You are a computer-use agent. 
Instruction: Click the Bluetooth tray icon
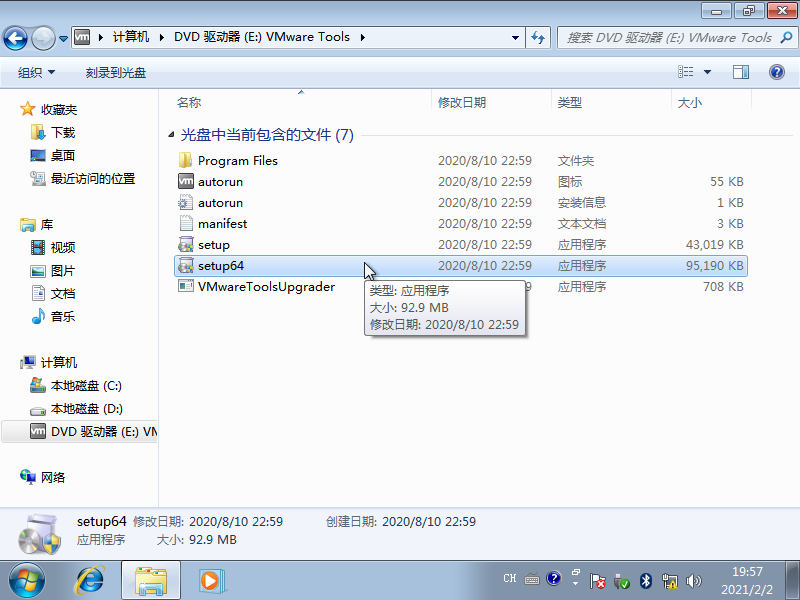(x=646, y=581)
